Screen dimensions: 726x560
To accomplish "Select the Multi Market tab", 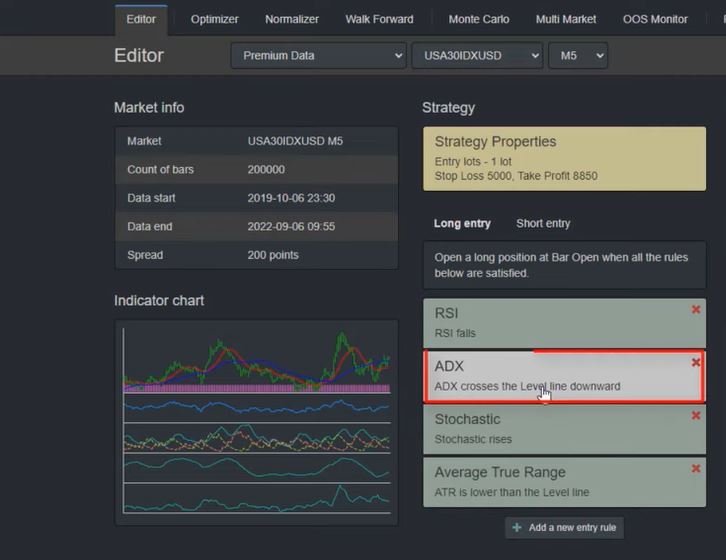I will pyautogui.click(x=566, y=19).
